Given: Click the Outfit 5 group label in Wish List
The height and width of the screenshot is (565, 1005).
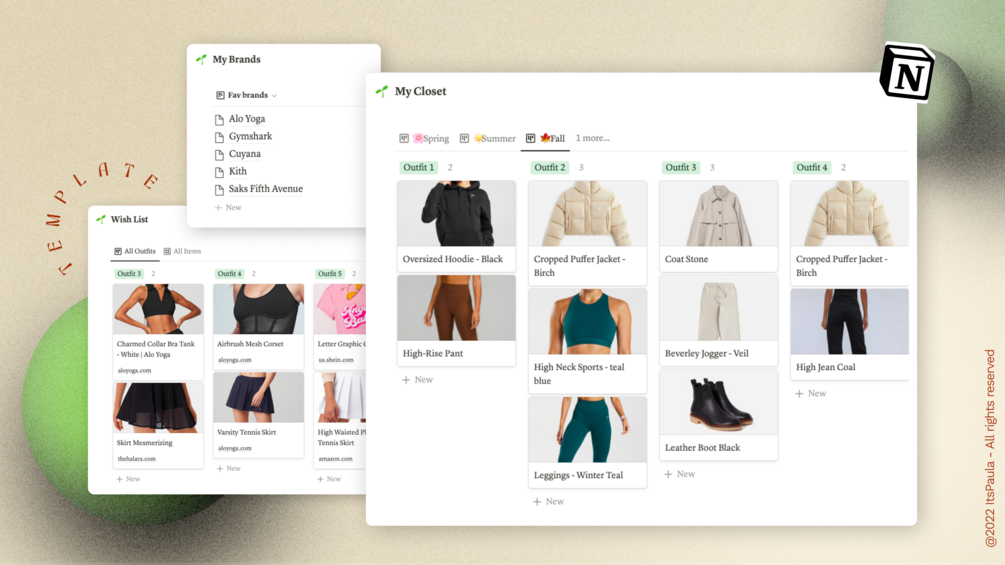Looking at the screenshot, I should (330, 274).
